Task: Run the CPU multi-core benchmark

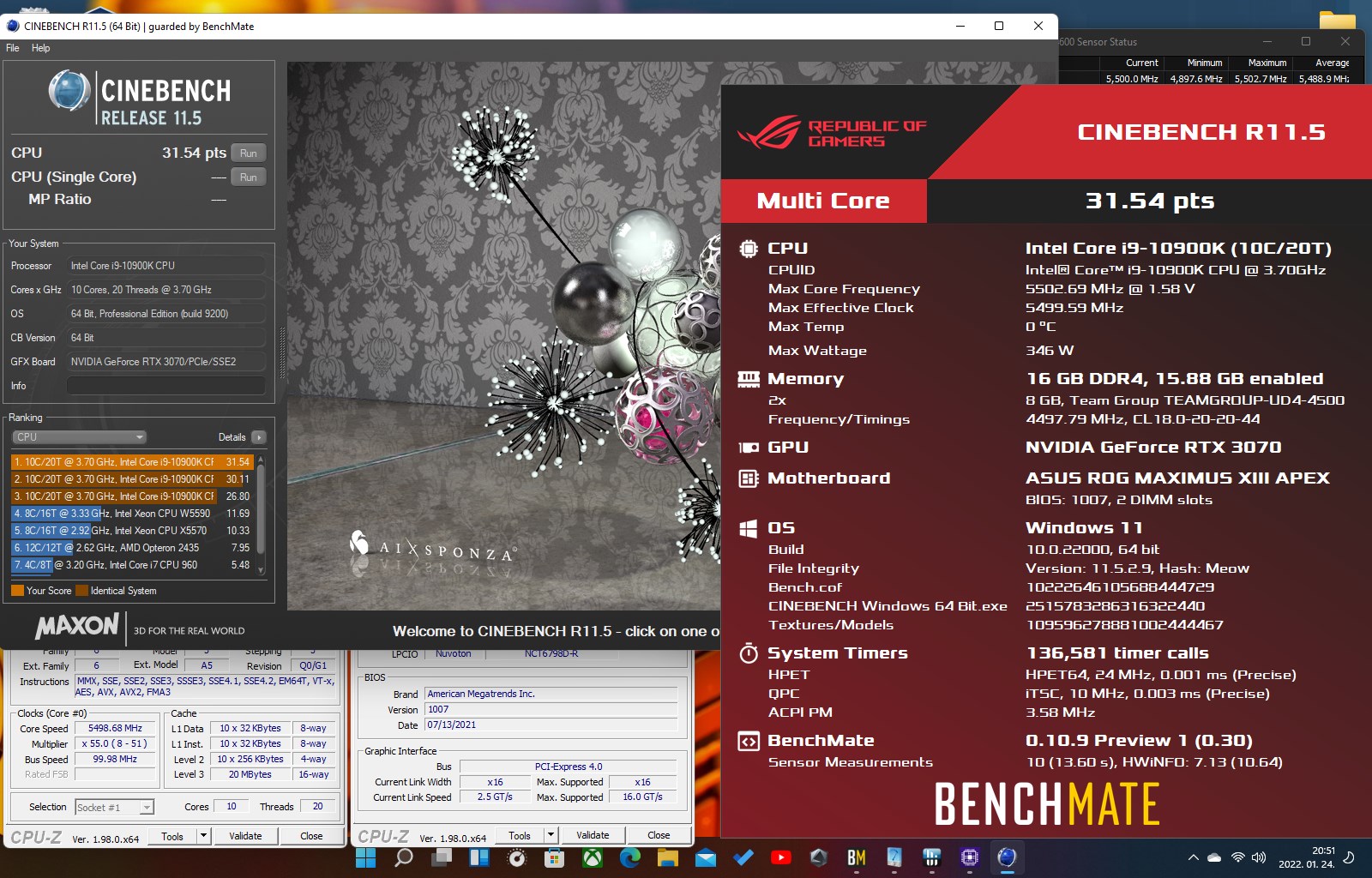Action: coord(249,153)
